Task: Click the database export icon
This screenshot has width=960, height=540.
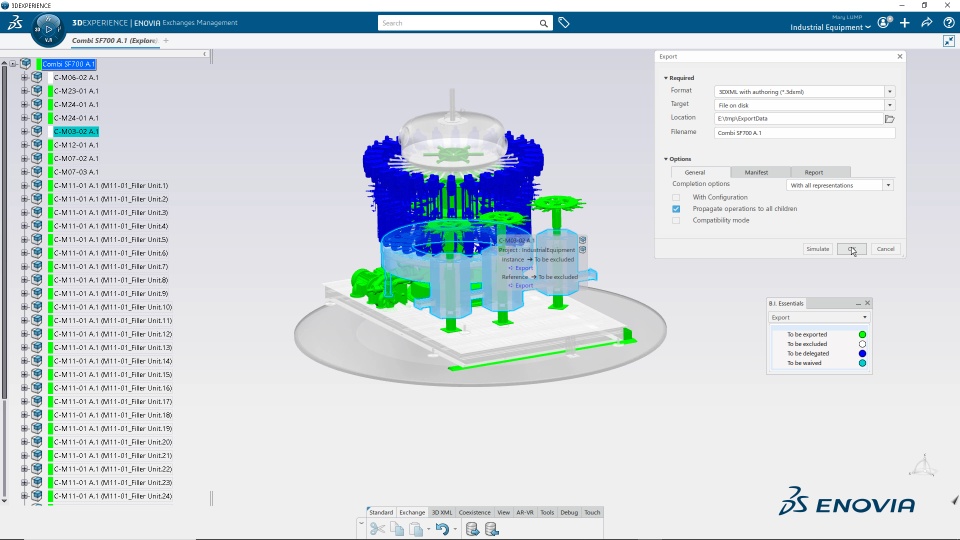Action: coord(472,528)
